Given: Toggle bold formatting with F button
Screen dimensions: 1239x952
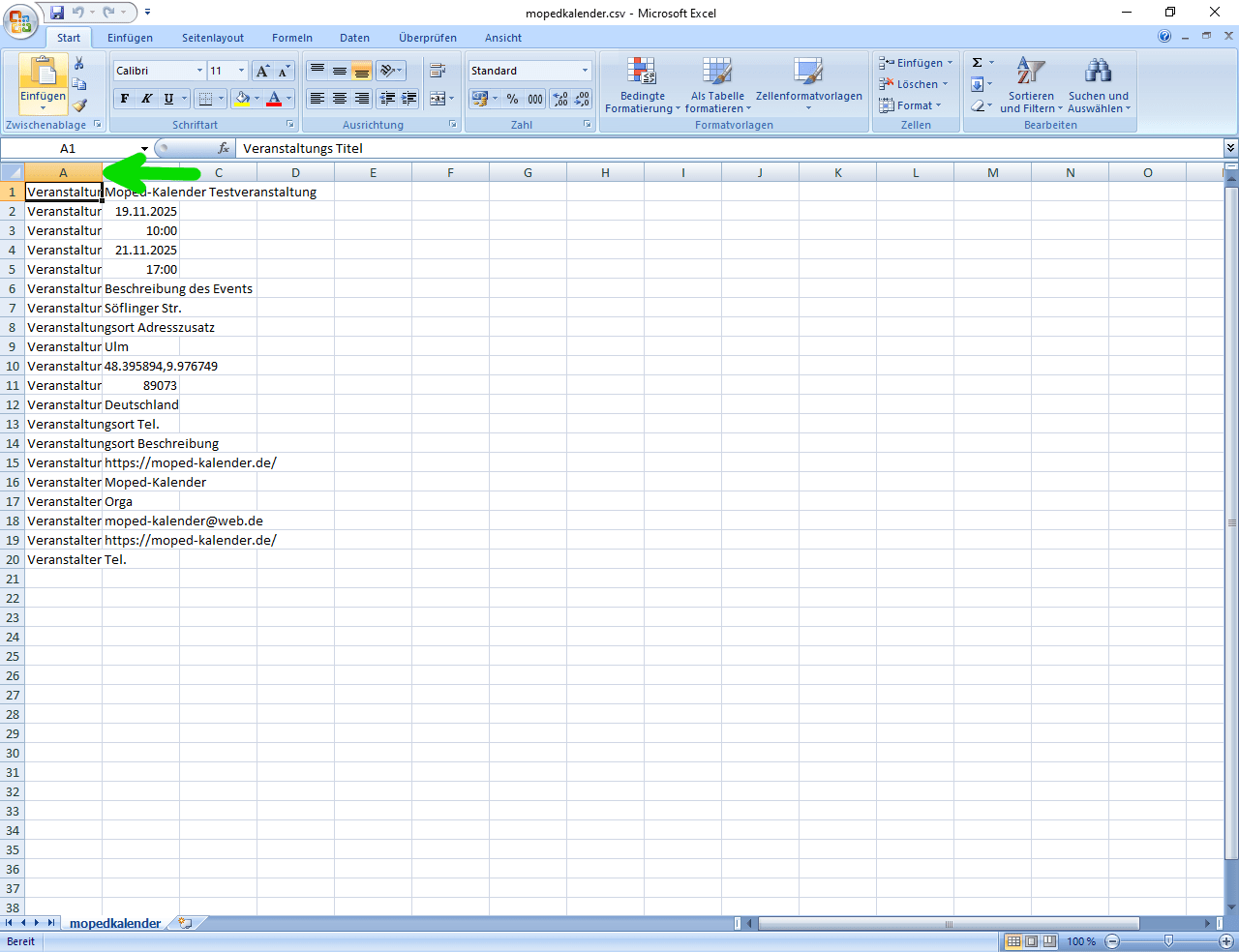Looking at the screenshot, I should [x=125, y=99].
